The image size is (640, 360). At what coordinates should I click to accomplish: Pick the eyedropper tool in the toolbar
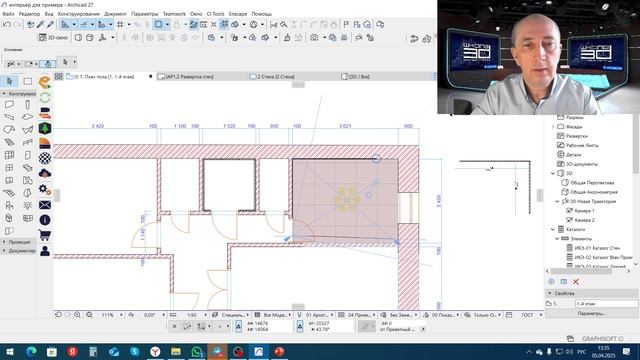click(40, 24)
